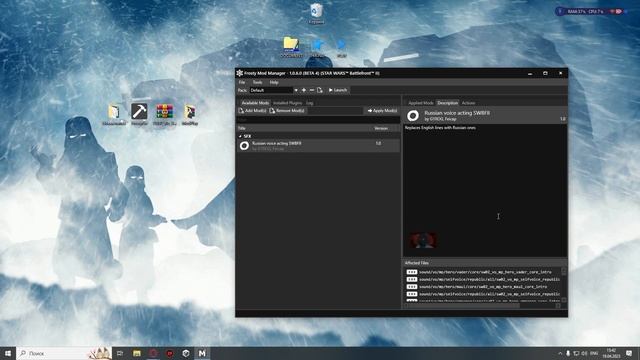Click the taskbar search box
The image size is (640, 360).
pos(64,353)
